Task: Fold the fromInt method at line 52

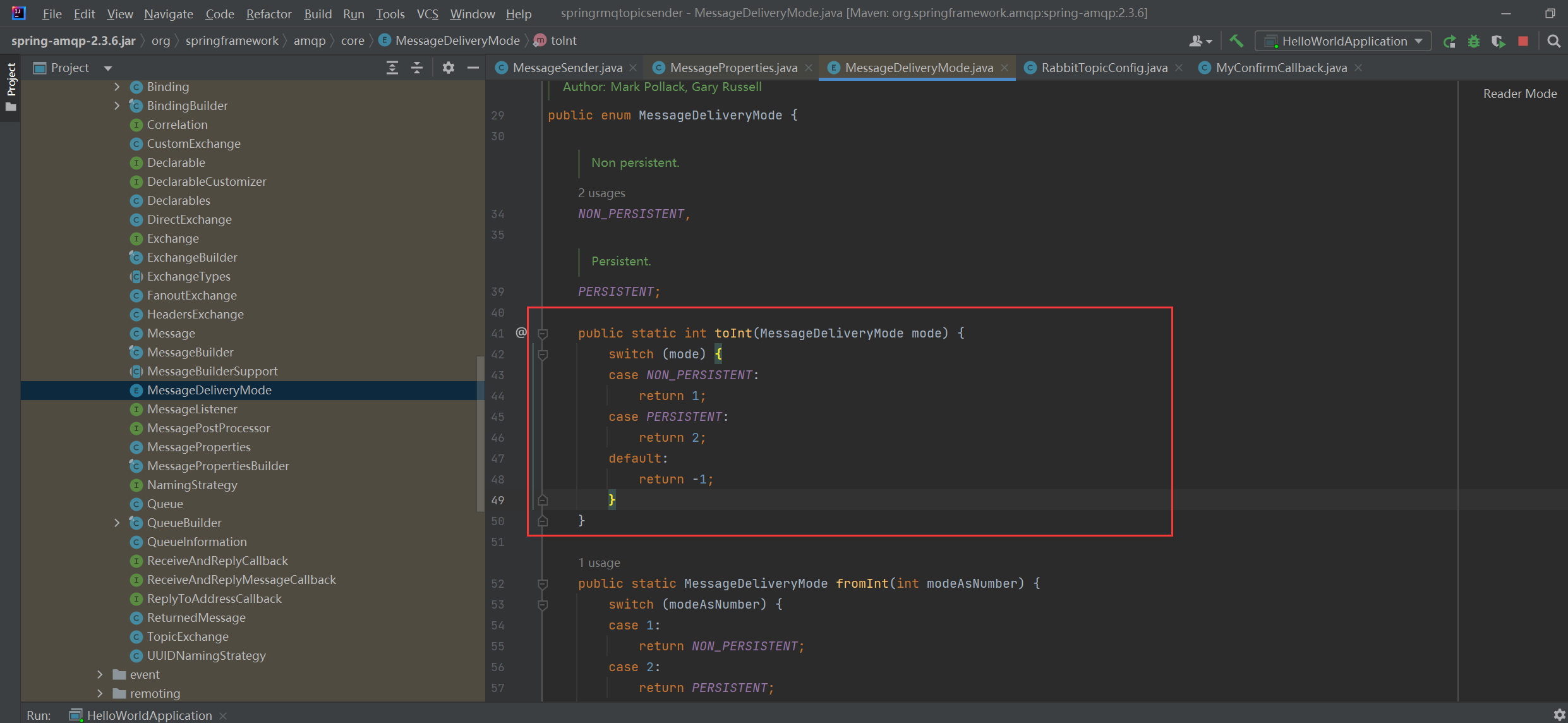Action: pyautogui.click(x=543, y=583)
